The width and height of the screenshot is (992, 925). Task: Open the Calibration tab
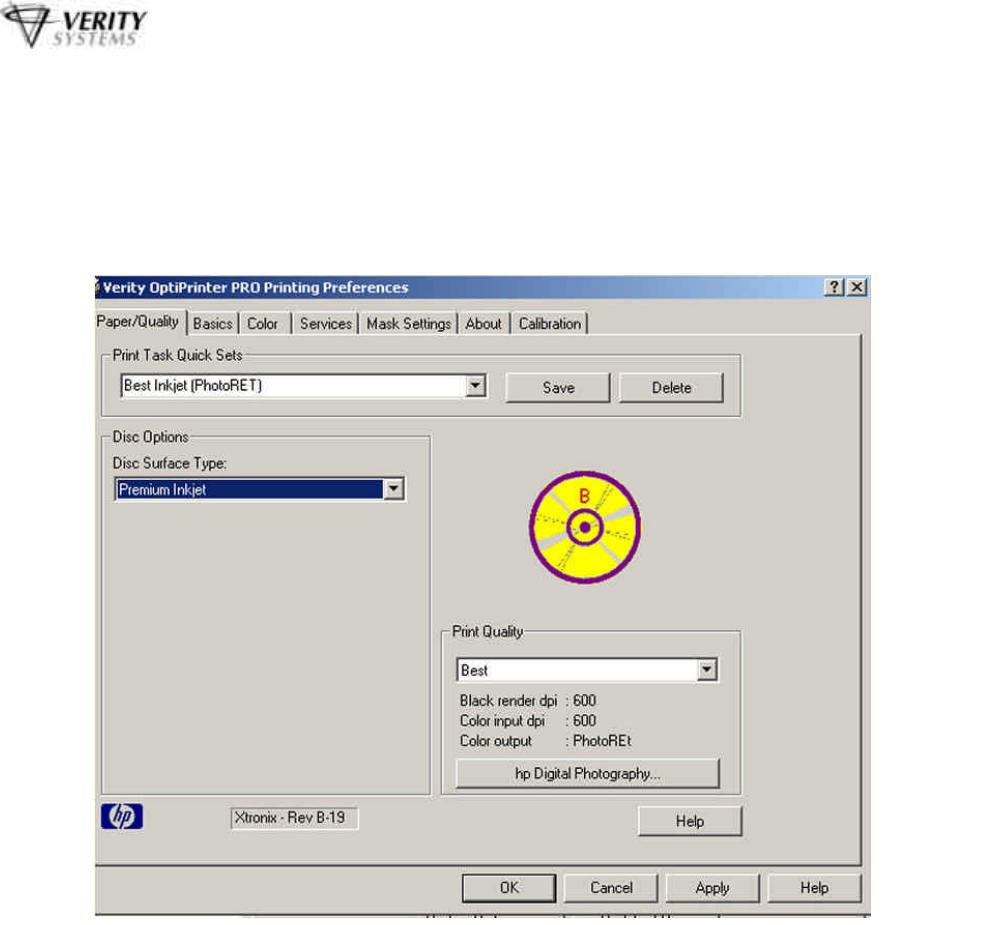(550, 324)
